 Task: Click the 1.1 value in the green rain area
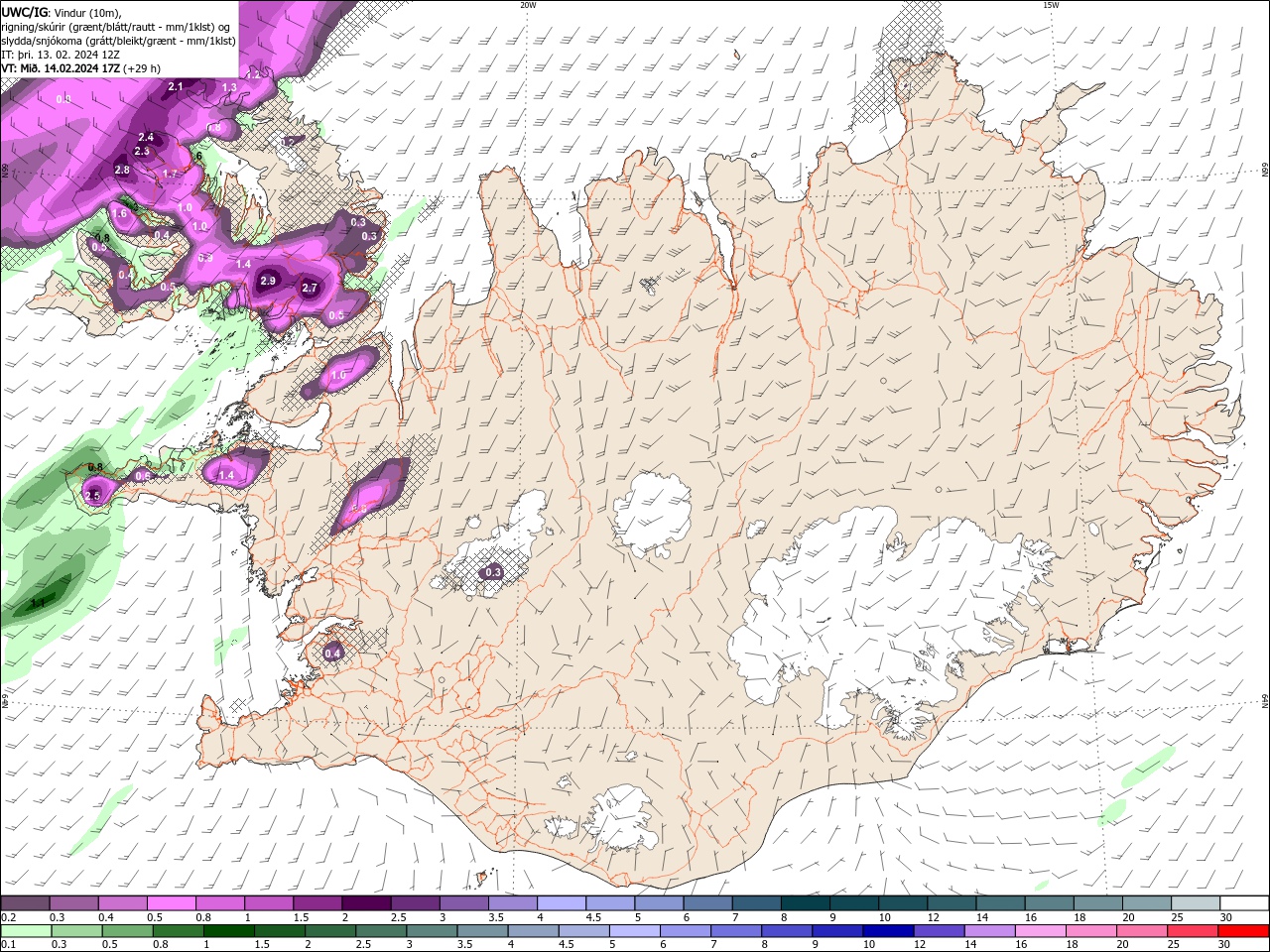tap(38, 603)
